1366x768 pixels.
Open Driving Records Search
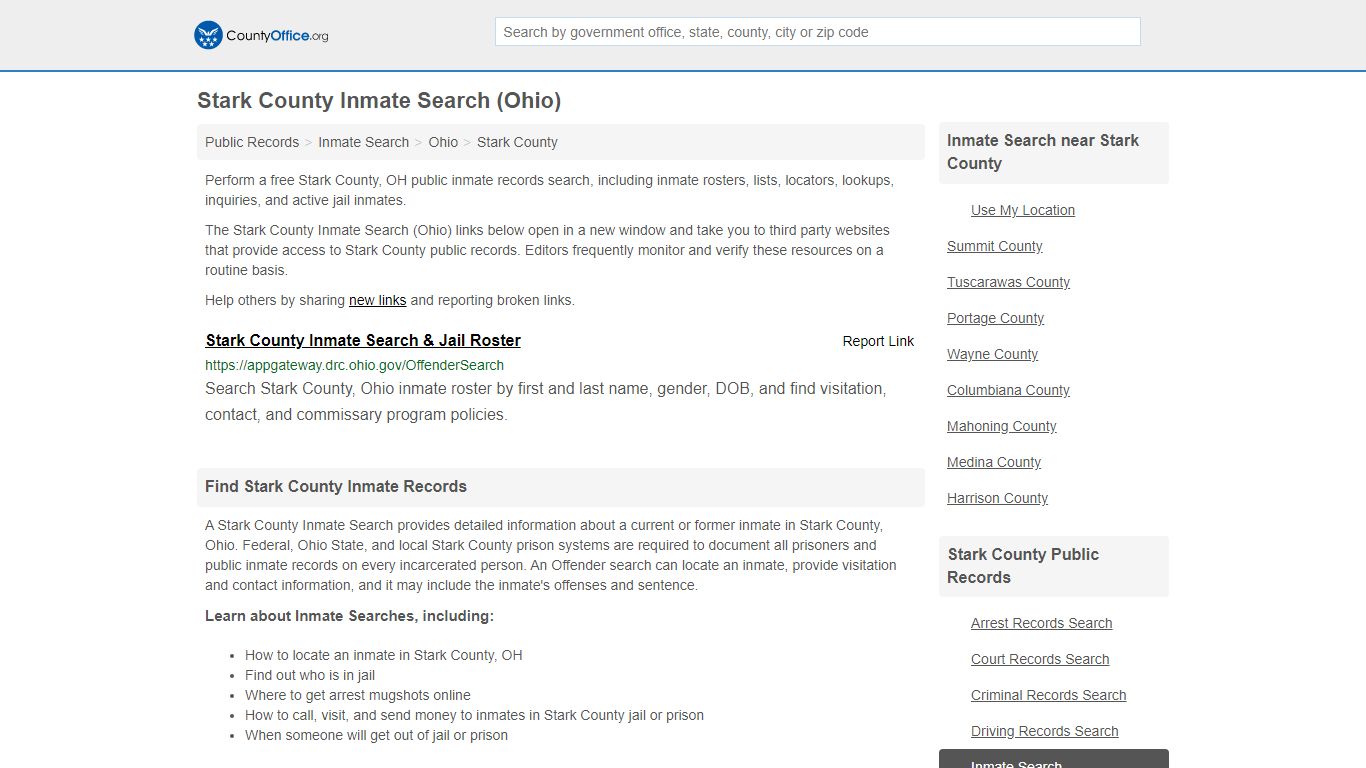(1044, 731)
